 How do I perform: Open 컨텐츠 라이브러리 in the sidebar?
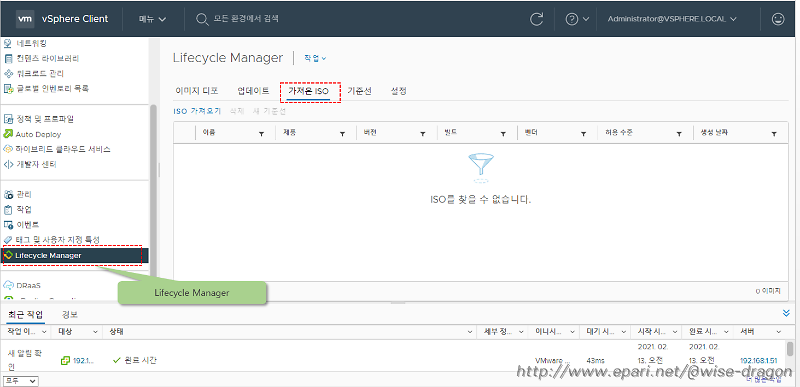click(48, 58)
